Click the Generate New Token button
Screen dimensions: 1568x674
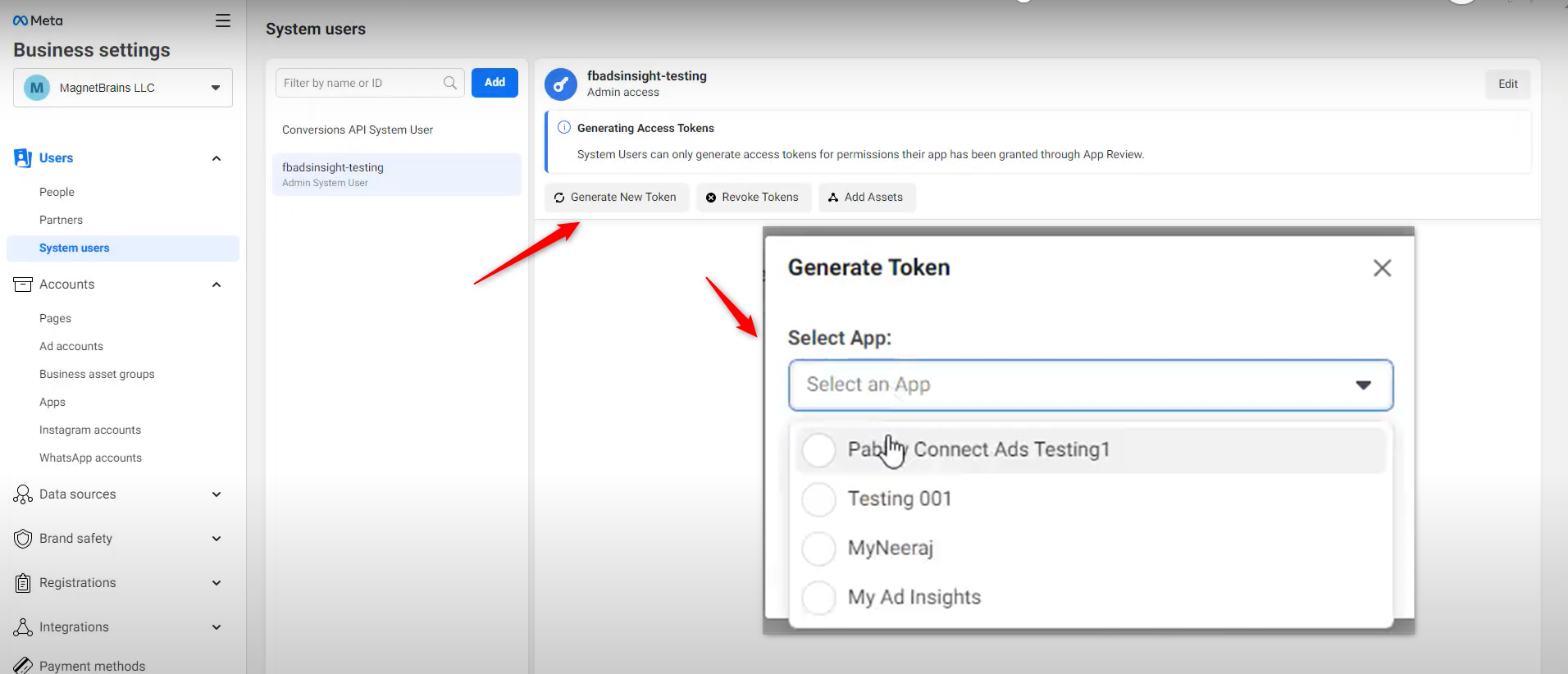tap(616, 198)
